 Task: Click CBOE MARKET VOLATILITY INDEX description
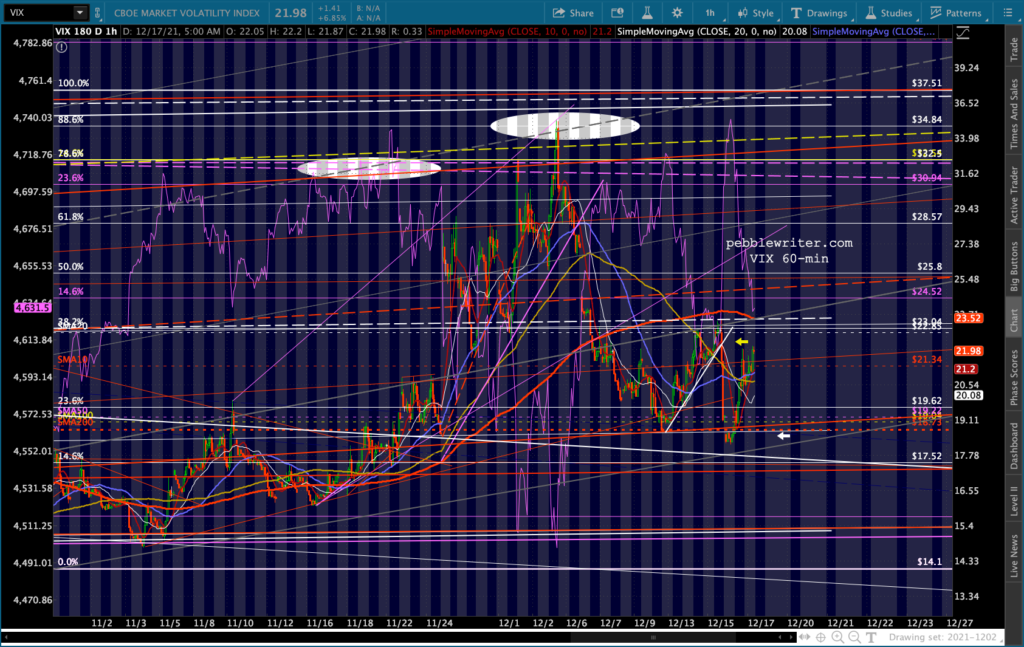pos(187,12)
